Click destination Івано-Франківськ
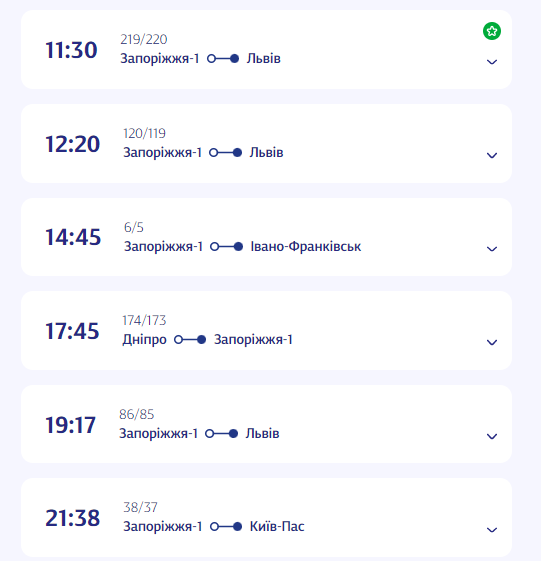541x561 pixels. tap(306, 247)
